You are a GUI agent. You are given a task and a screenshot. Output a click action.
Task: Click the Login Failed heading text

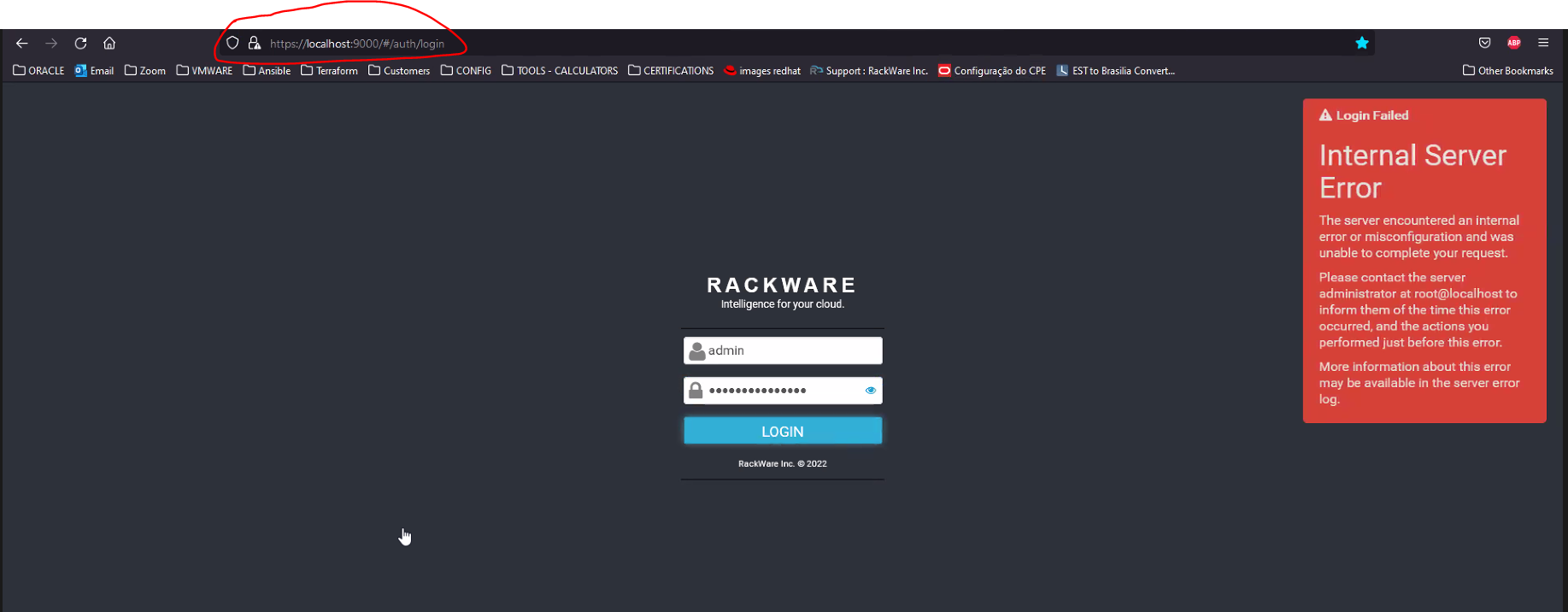coord(1372,115)
